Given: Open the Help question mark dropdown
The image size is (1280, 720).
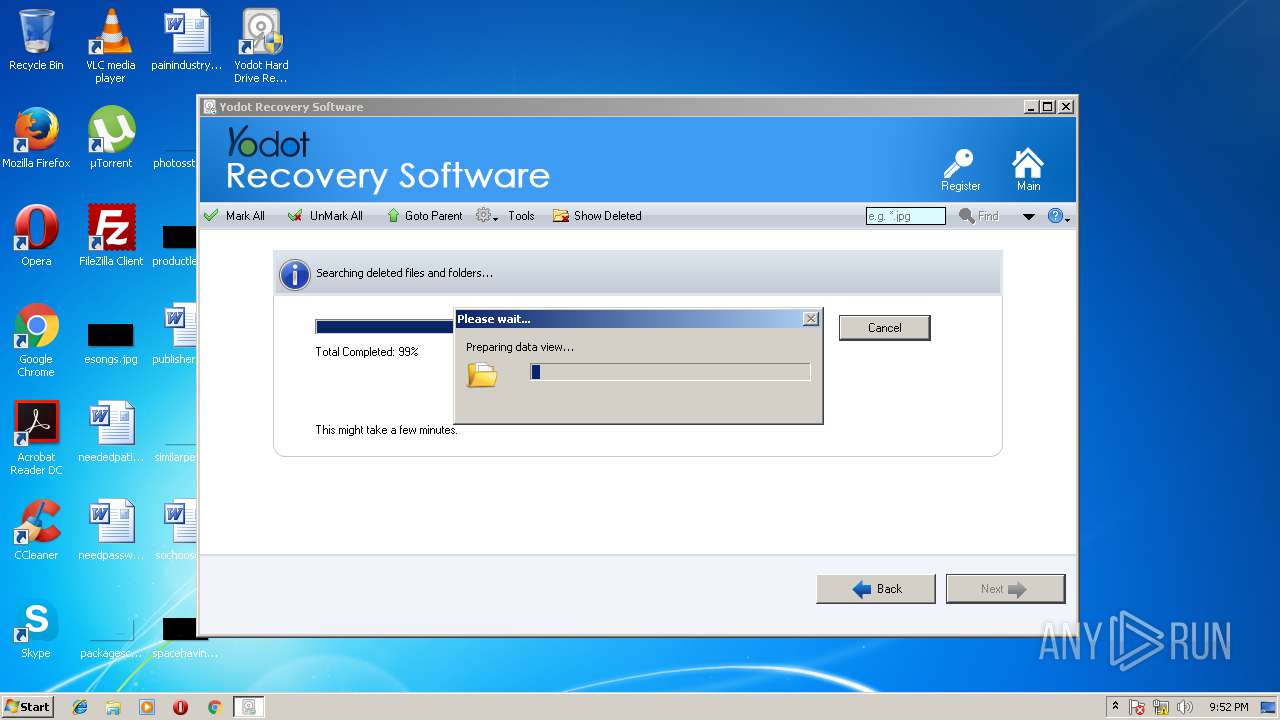Looking at the screenshot, I should pos(1058,216).
